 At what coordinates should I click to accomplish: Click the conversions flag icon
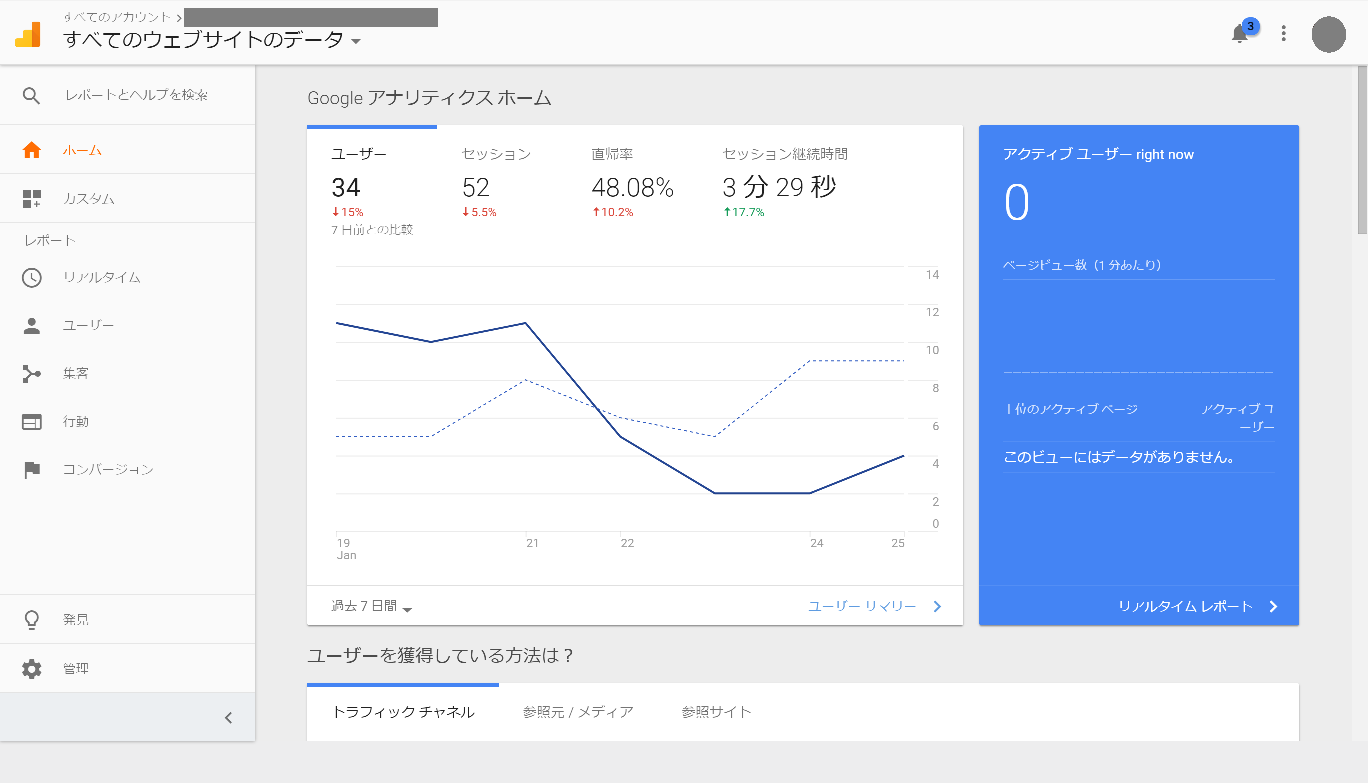(x=32, y=469)
